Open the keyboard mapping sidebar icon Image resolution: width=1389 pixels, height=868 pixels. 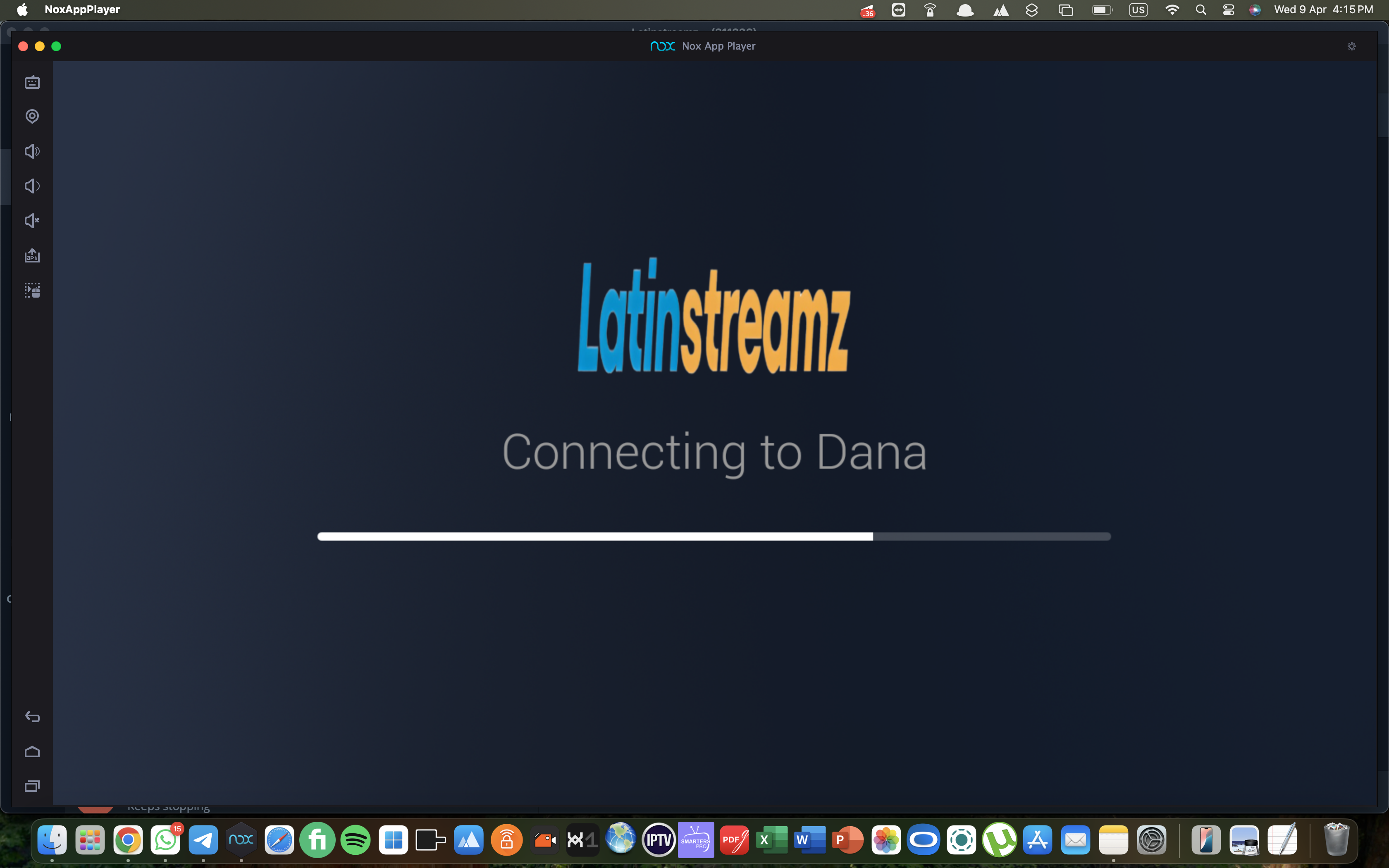pyautogui.click(x=32, y=82)
